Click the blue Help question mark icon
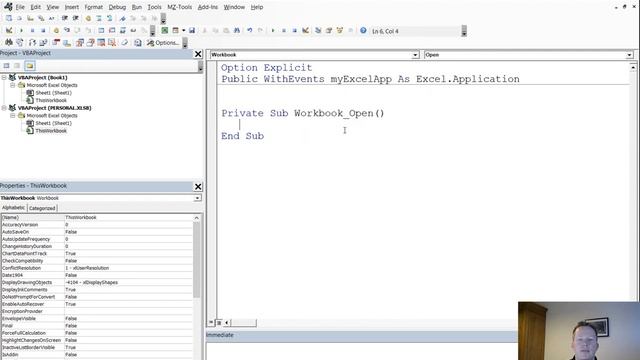Viewport: 640px width, 360px height. click(363, 31)
